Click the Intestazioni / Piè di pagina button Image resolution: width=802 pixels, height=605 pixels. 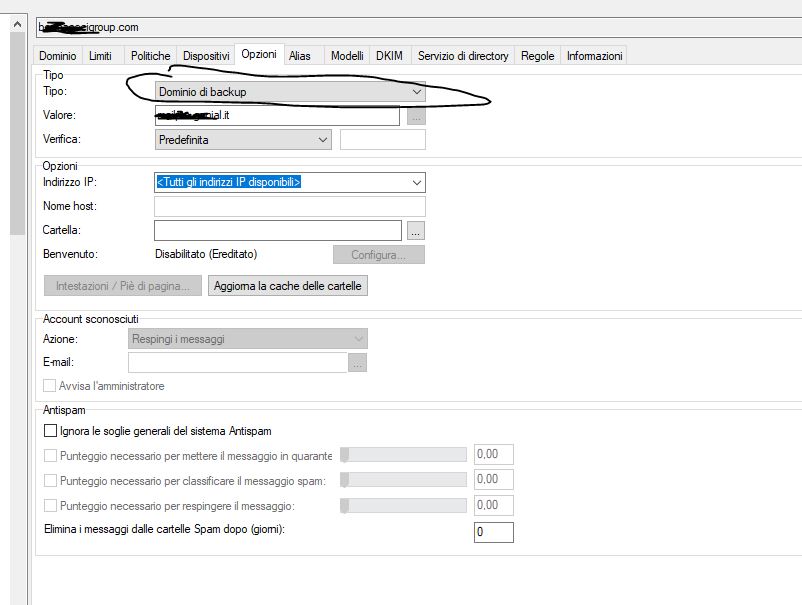[x=123, y=286]
